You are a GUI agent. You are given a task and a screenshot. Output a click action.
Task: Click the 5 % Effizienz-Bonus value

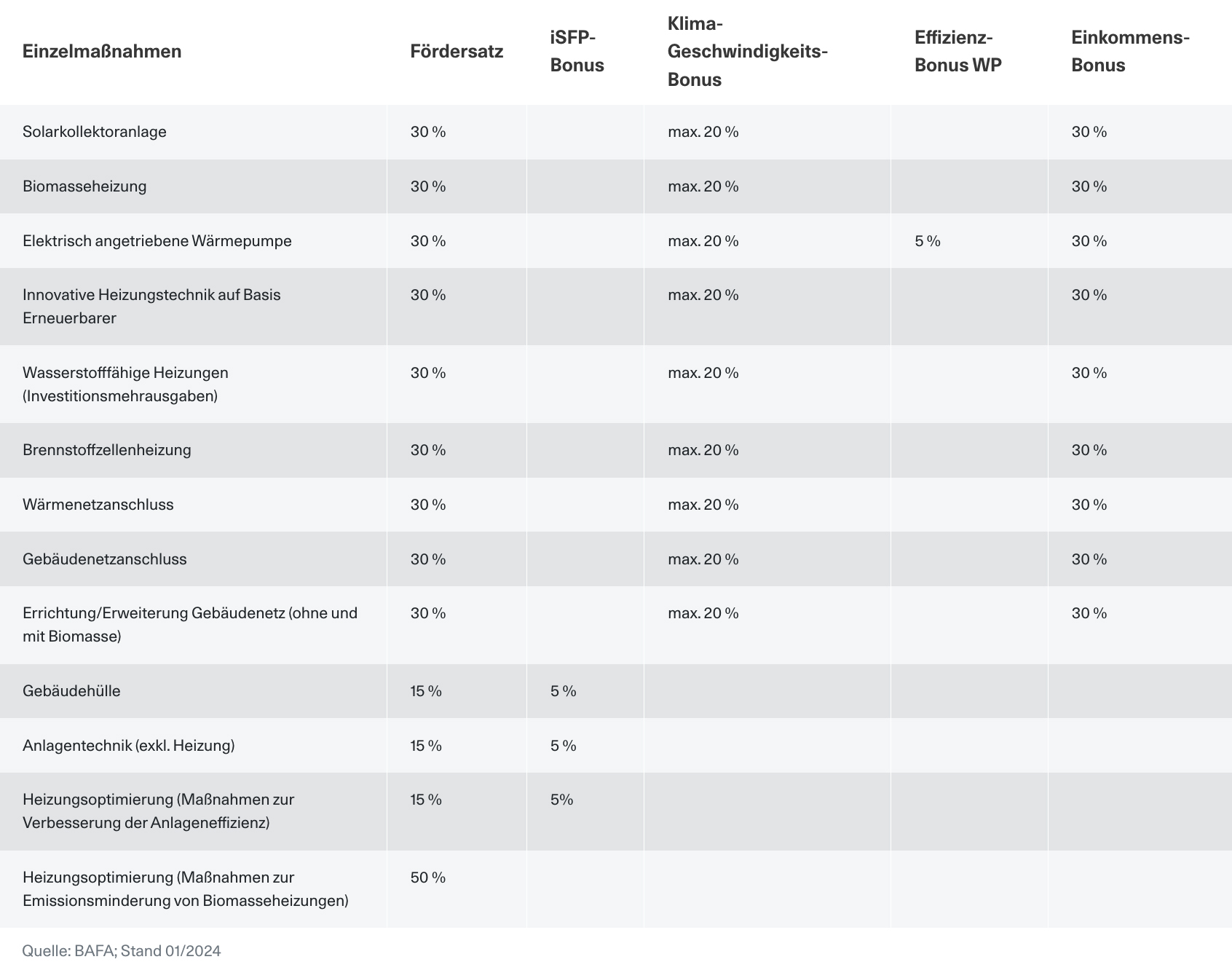[x=928, y=241]
